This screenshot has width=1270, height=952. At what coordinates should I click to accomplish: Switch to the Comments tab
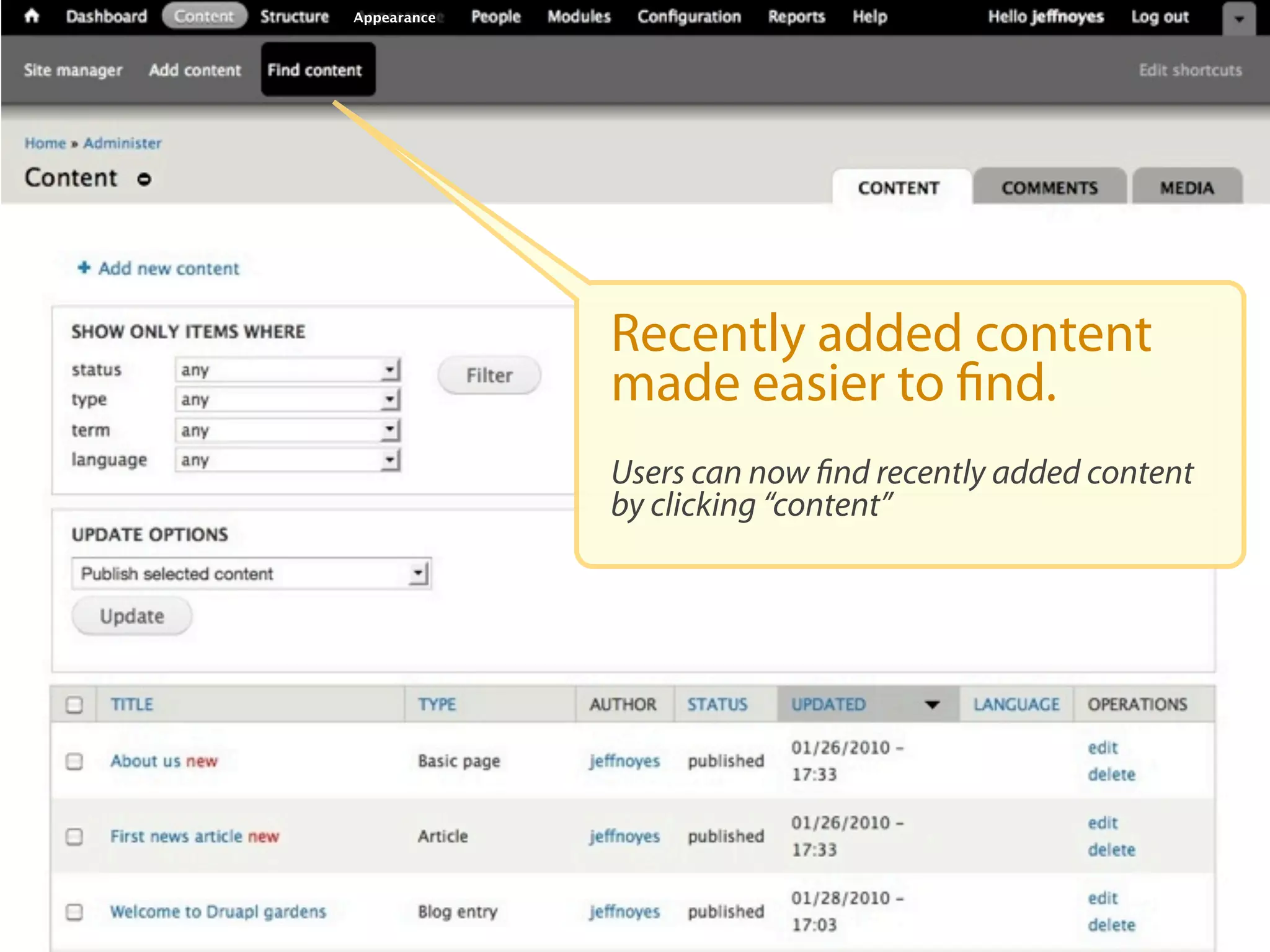click(x=1049, y=188)
